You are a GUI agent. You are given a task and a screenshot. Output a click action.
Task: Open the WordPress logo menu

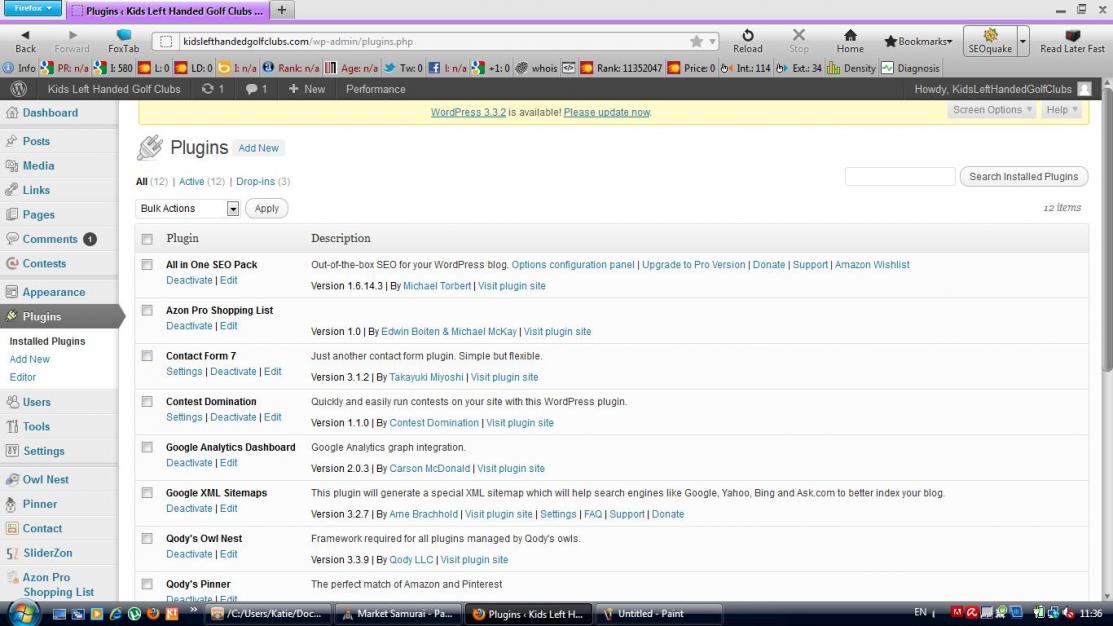click(x=19, y=89)
